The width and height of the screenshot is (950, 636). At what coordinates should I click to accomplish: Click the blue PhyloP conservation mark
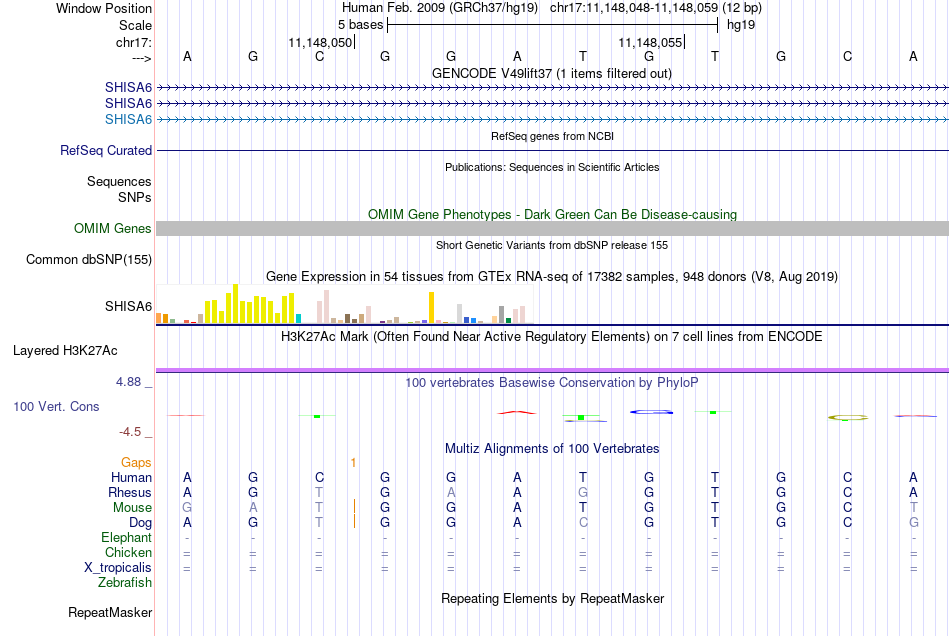coord(651,412)
